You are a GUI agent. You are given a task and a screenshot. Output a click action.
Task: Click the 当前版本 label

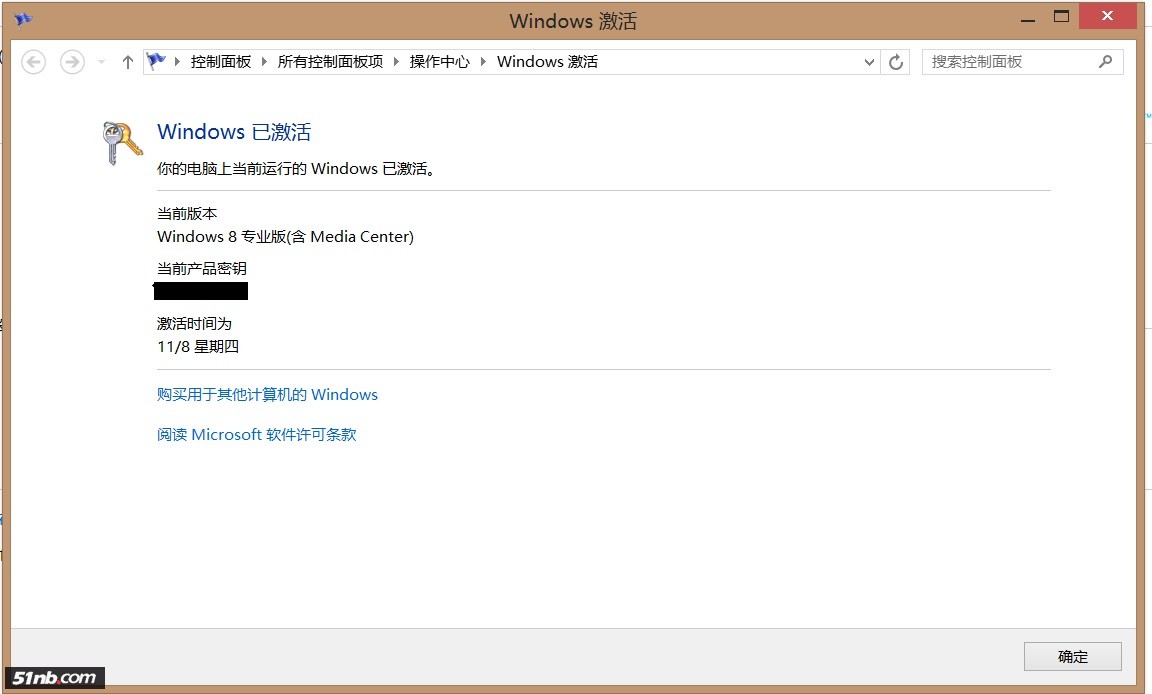(x=187, y=214)
